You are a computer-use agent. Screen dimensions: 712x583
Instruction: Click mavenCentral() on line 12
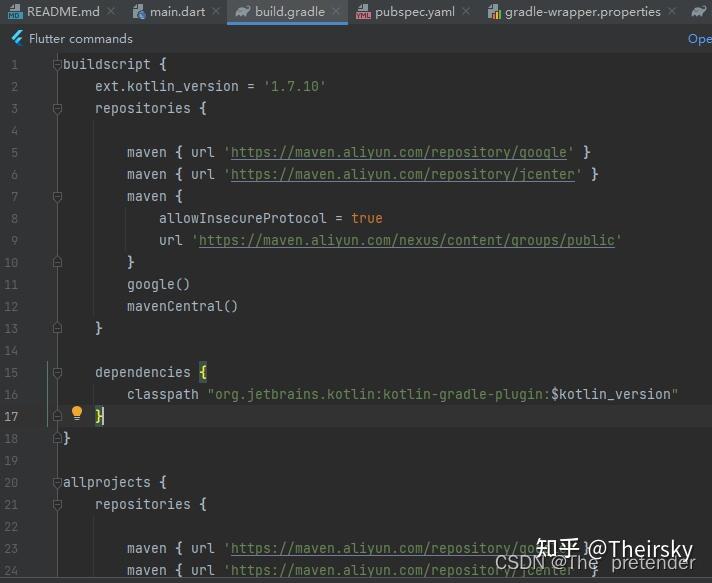(x=182, y=306)
